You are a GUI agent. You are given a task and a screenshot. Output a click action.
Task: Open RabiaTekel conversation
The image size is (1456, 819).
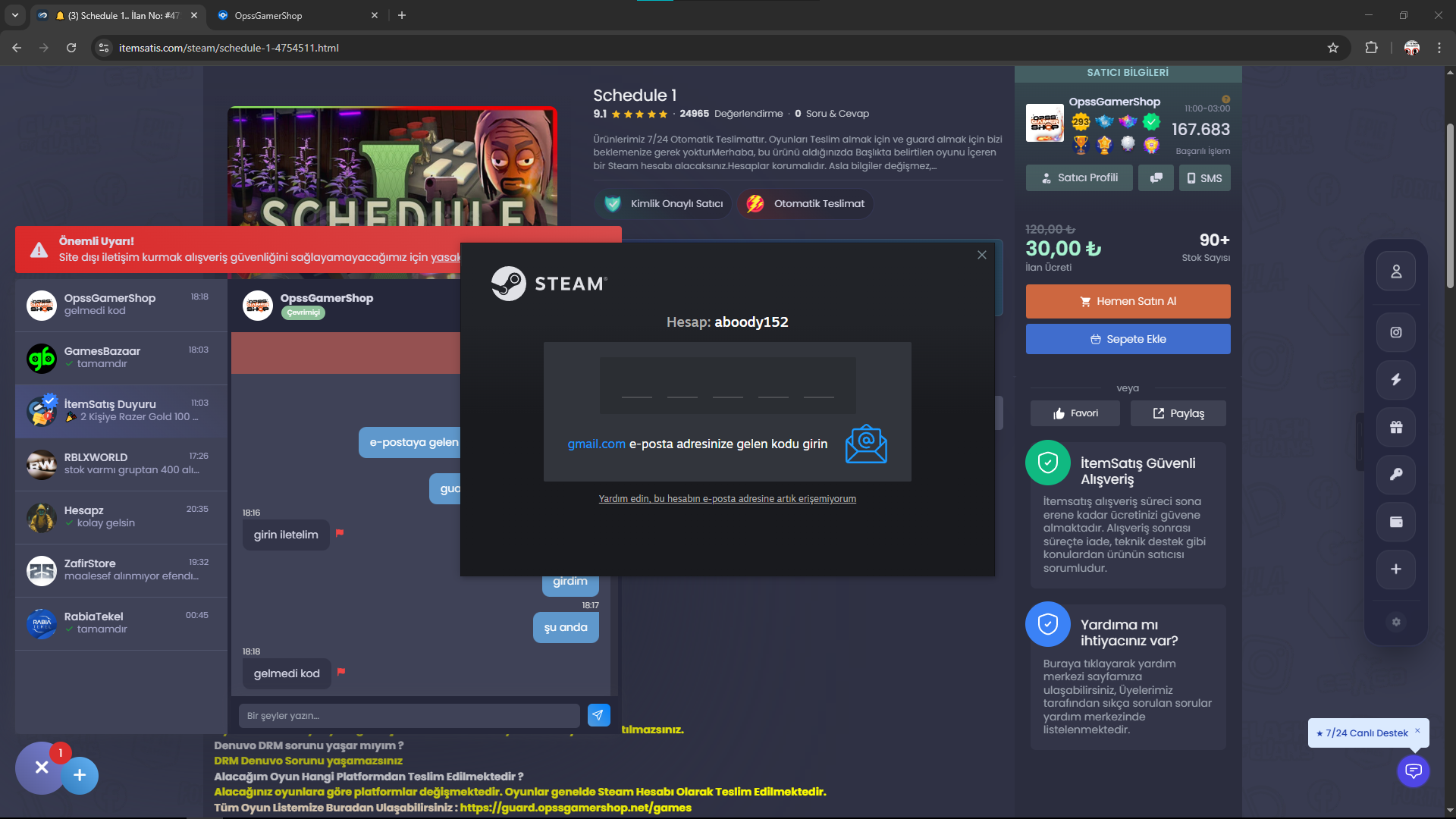121,623
